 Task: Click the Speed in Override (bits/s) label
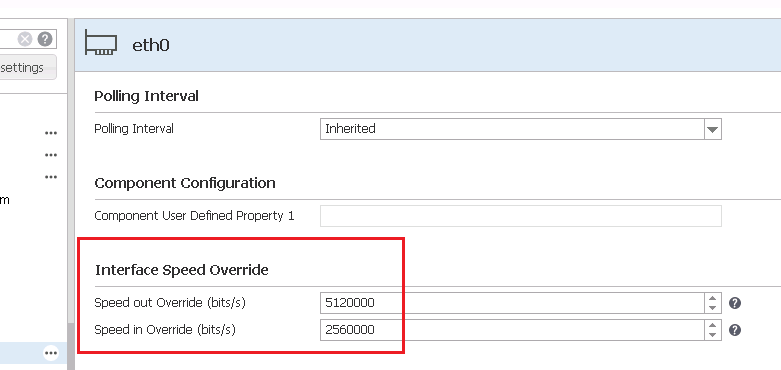click(x=165, y=330)
